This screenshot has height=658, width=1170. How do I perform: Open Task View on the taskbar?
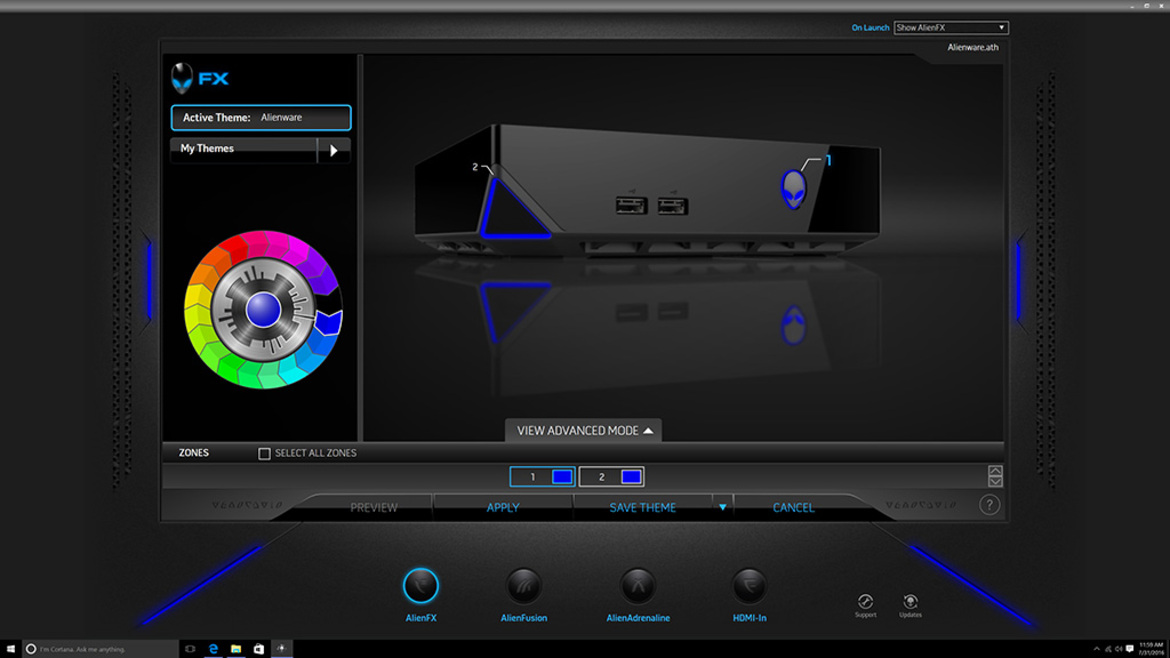click(x=190, y=649)
